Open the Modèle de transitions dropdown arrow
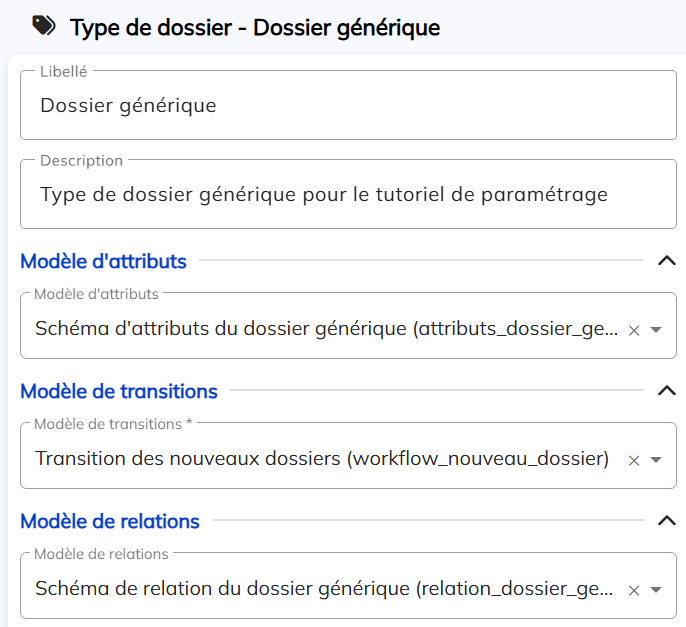Image resolution: width=686 pixels, height=627 pixels. pos(656,460)
